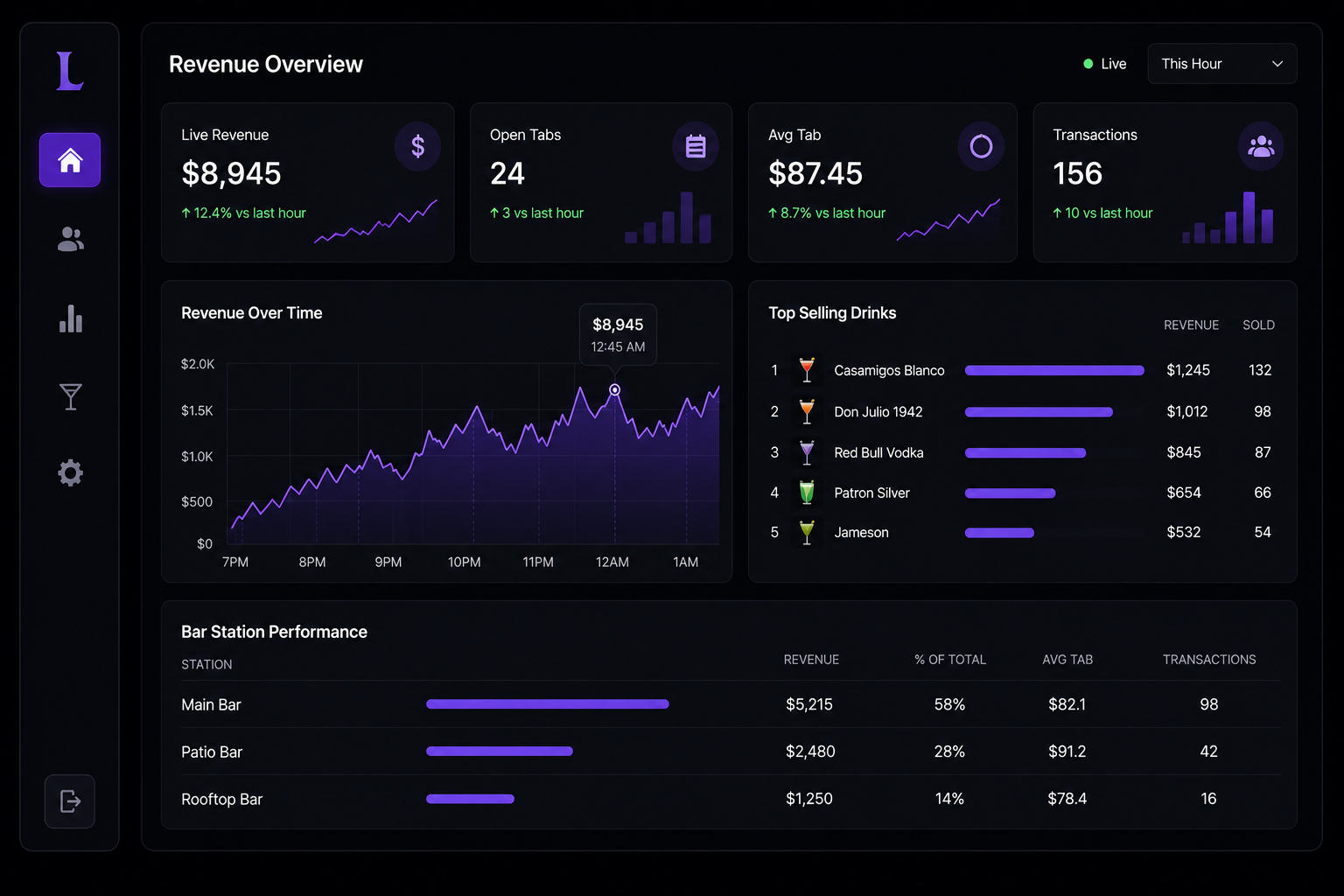
Task: Click the station table REVENUE header
Action: 811,660
